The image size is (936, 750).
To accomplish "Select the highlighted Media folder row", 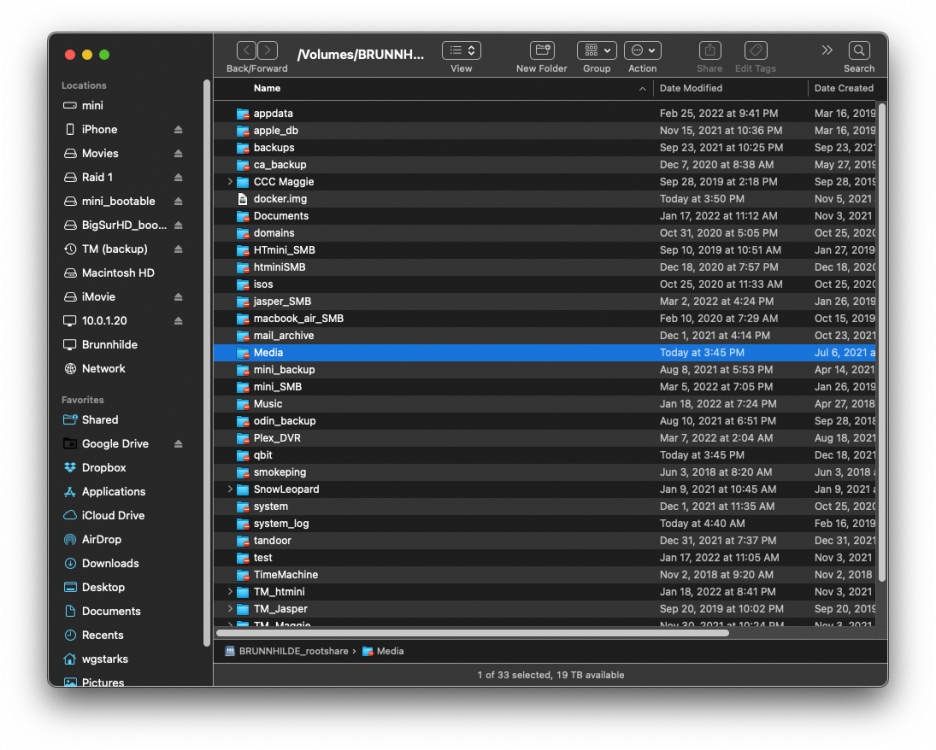I will click(544, 352).
